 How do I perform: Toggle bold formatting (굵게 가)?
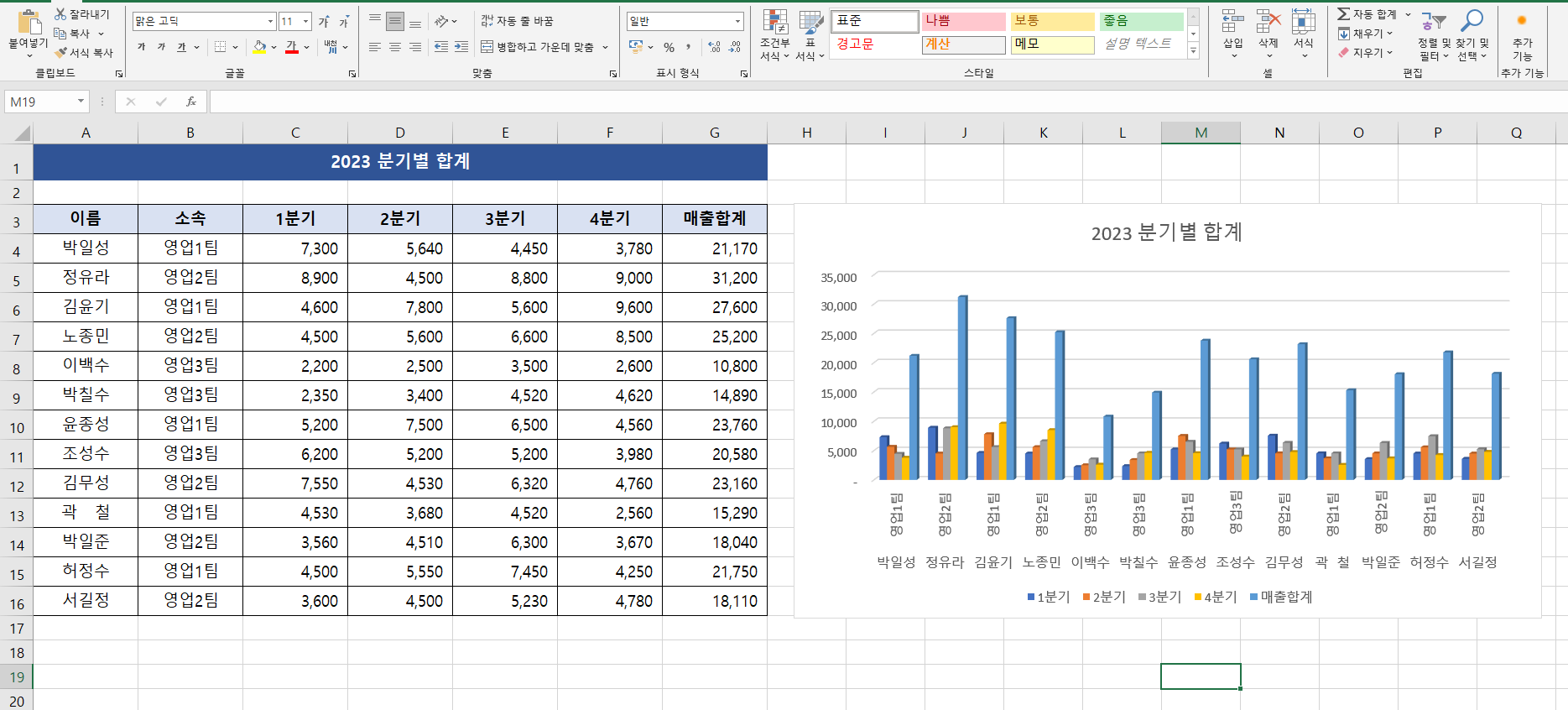point(141,47)
